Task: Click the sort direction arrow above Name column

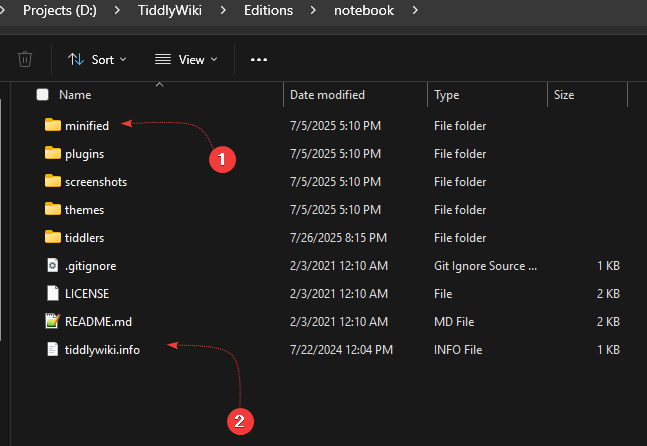Action: pos(160,85)
